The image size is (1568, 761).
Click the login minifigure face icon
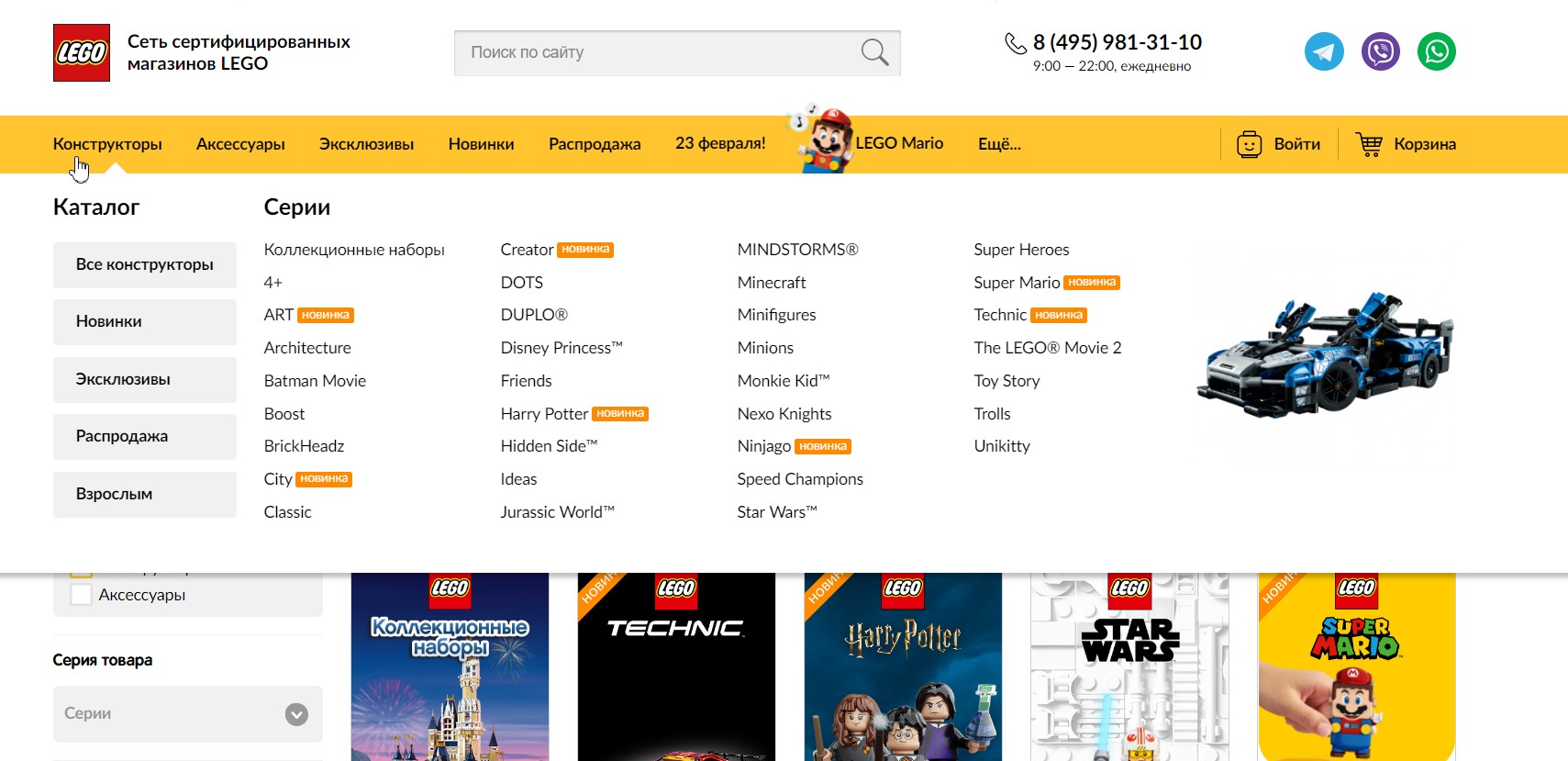pos(1249,144)
